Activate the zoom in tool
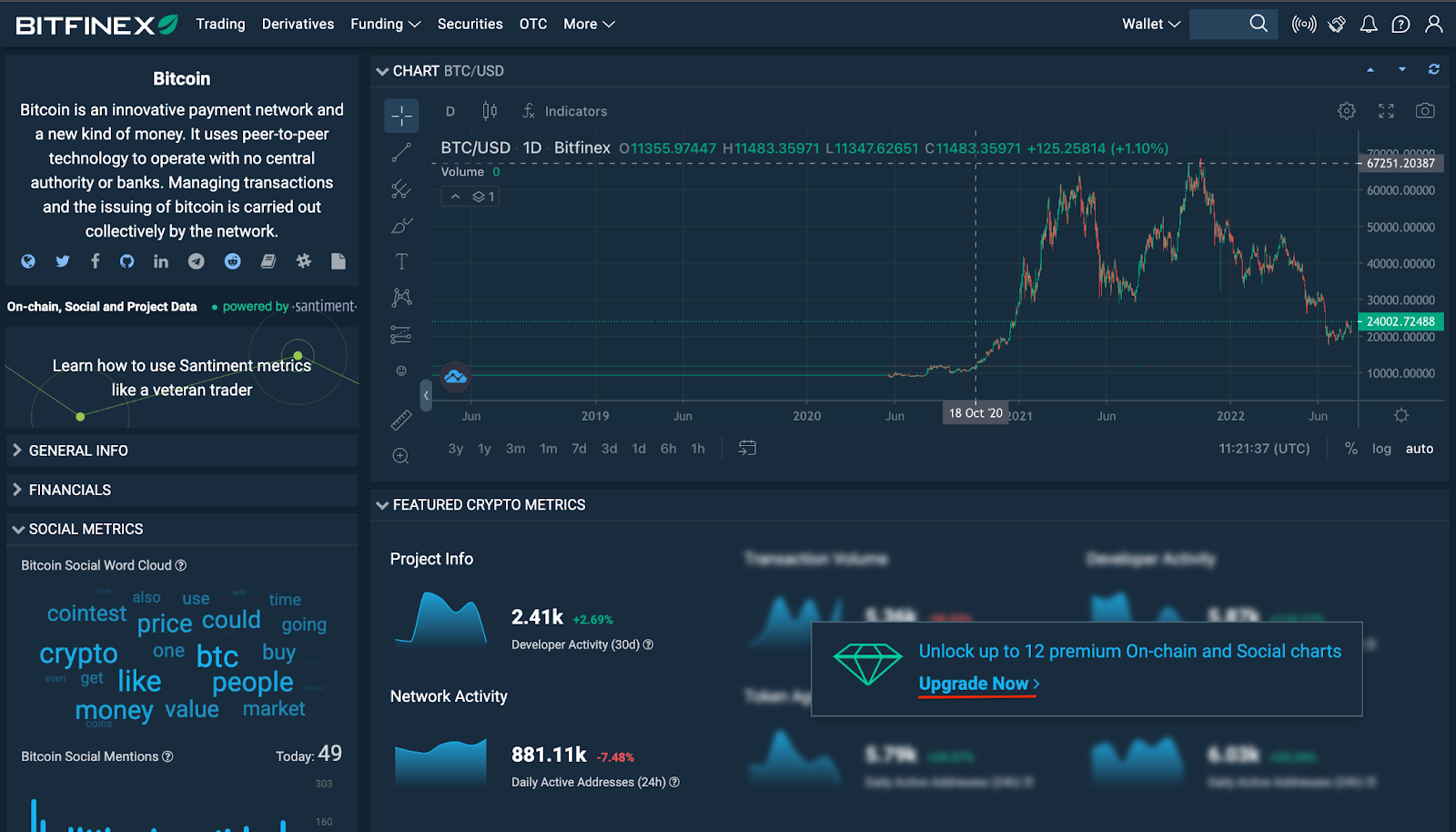This screenshot has height=832, width=1456. (x=401, y=456)
